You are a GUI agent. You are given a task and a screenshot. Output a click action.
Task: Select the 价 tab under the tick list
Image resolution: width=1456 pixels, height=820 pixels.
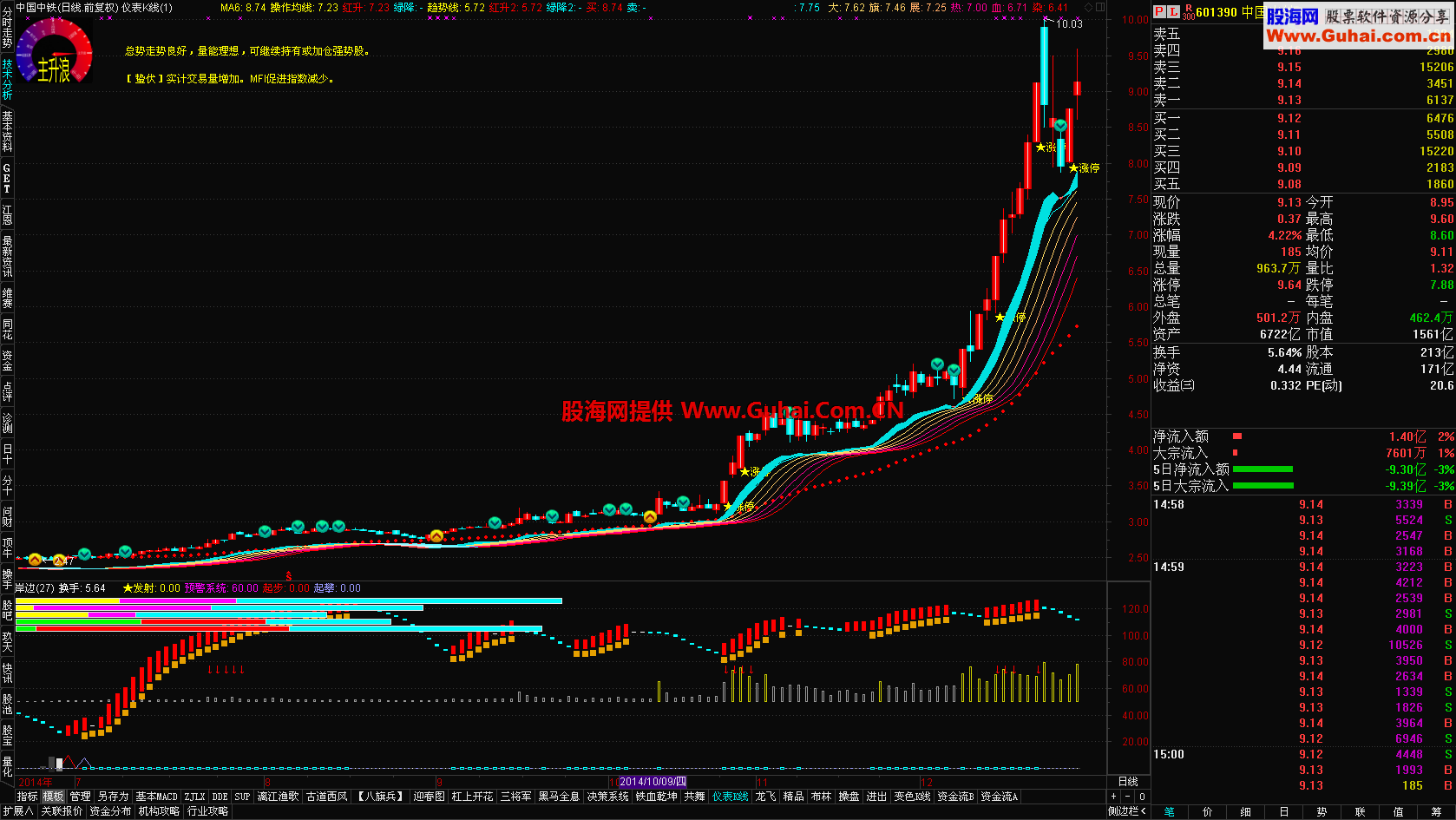[x=1207, y=811]
